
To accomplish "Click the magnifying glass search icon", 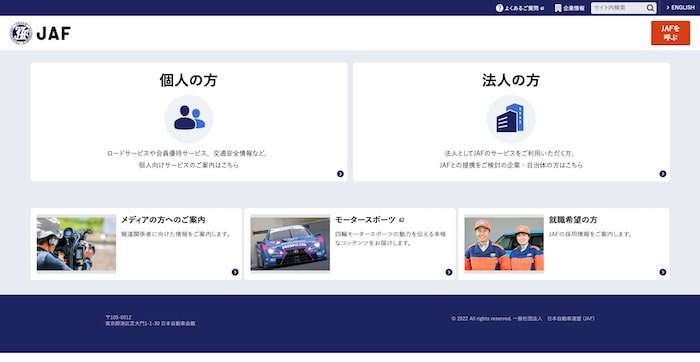I will [650, 8].
